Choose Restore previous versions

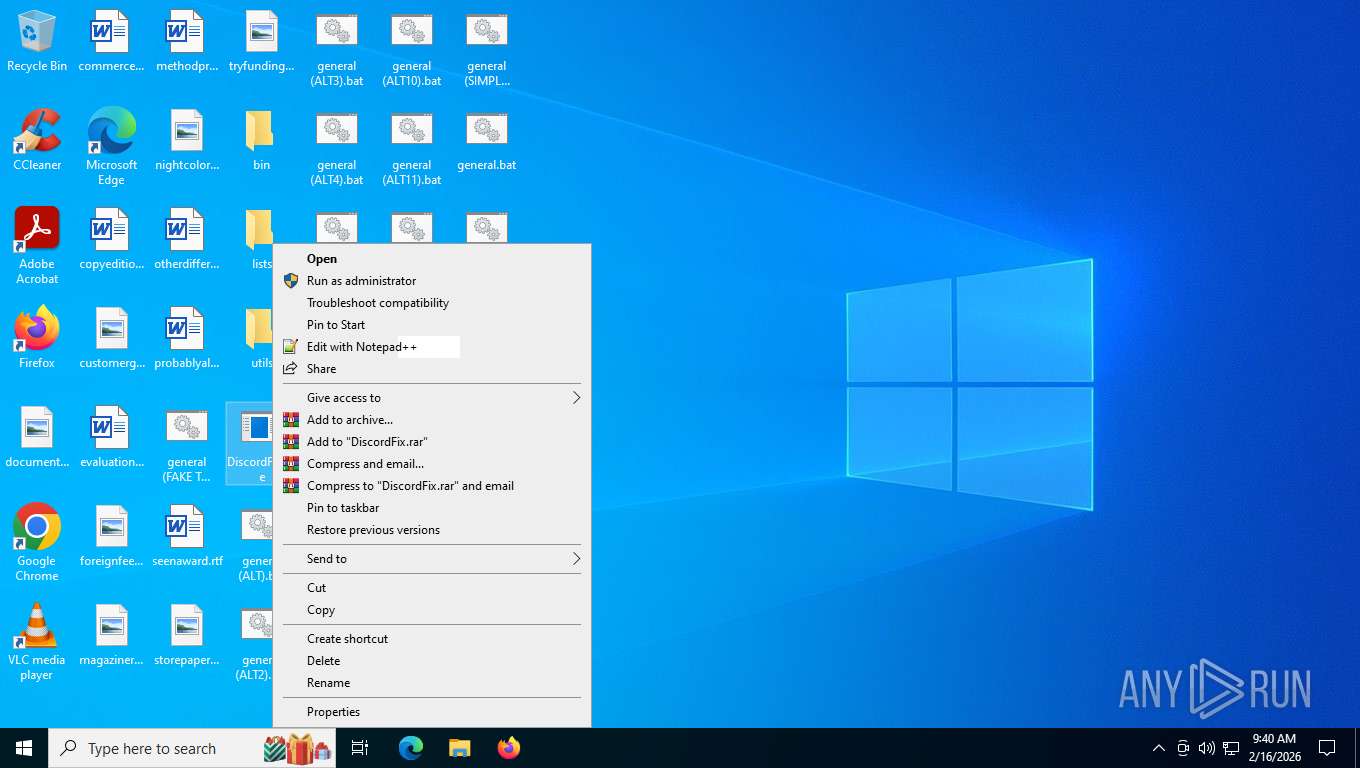pyautogui.click(x=432, y=530)
